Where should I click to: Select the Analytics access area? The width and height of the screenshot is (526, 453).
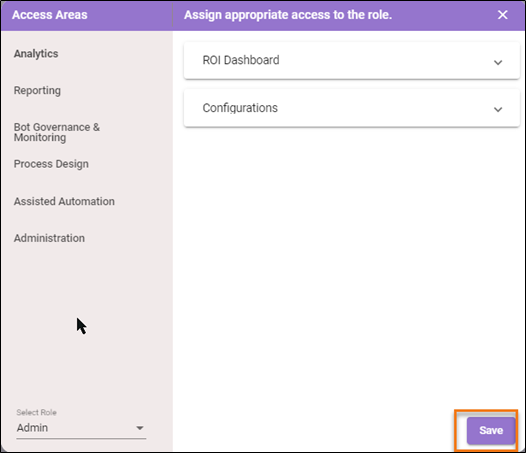click(x=36, y=54)
